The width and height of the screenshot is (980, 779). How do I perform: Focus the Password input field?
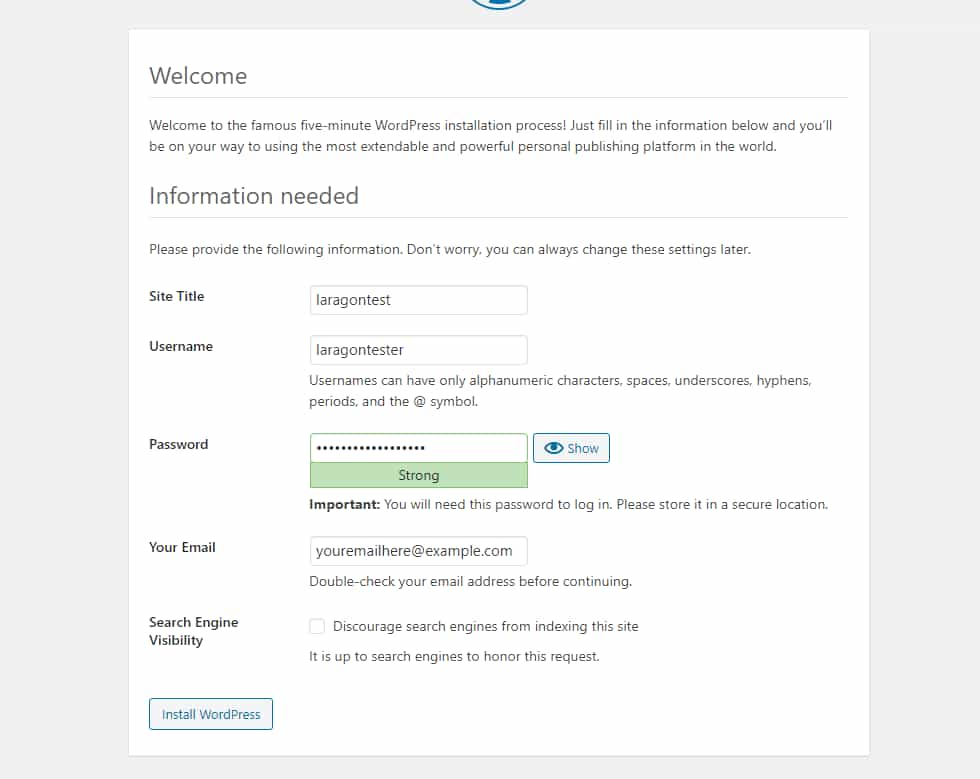click(x=418, y=448)
